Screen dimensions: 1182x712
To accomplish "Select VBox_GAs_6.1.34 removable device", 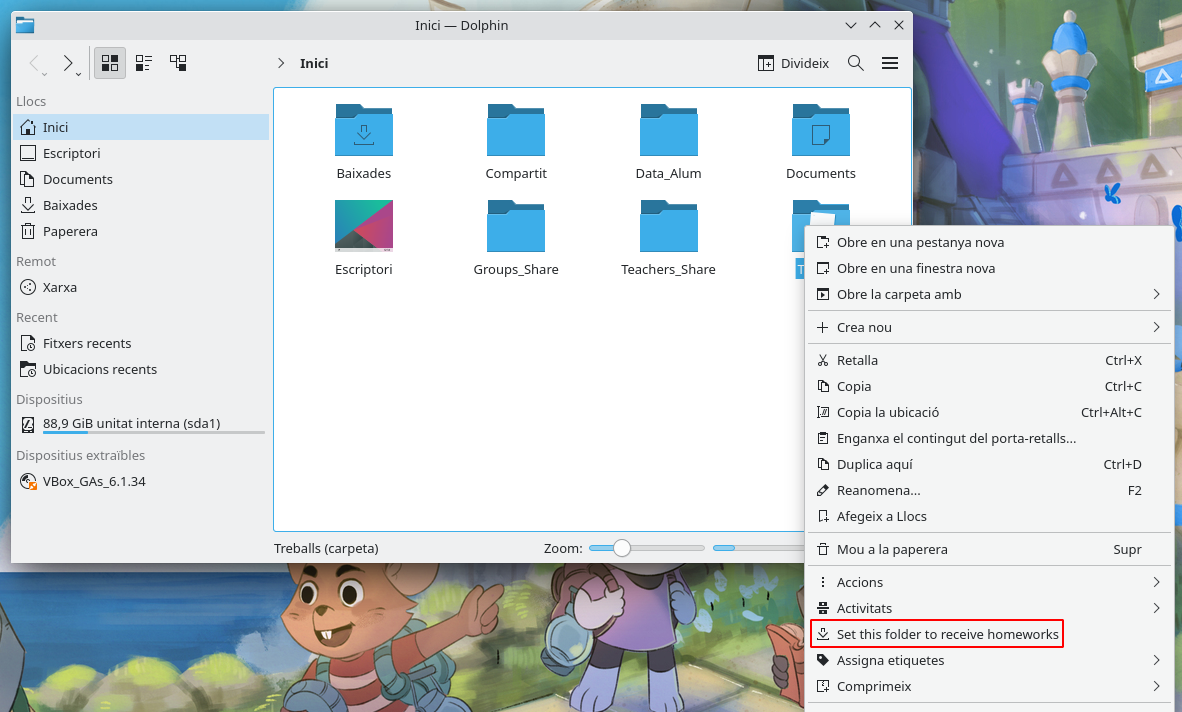I will (94, 481).
